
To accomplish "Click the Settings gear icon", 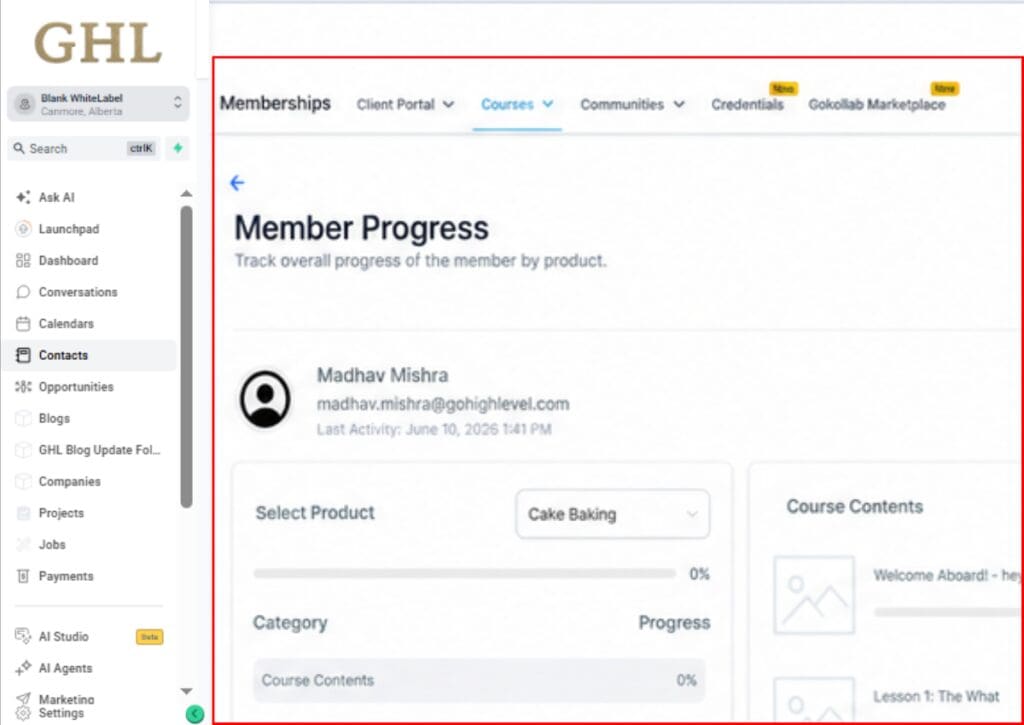I will point(23,713).
